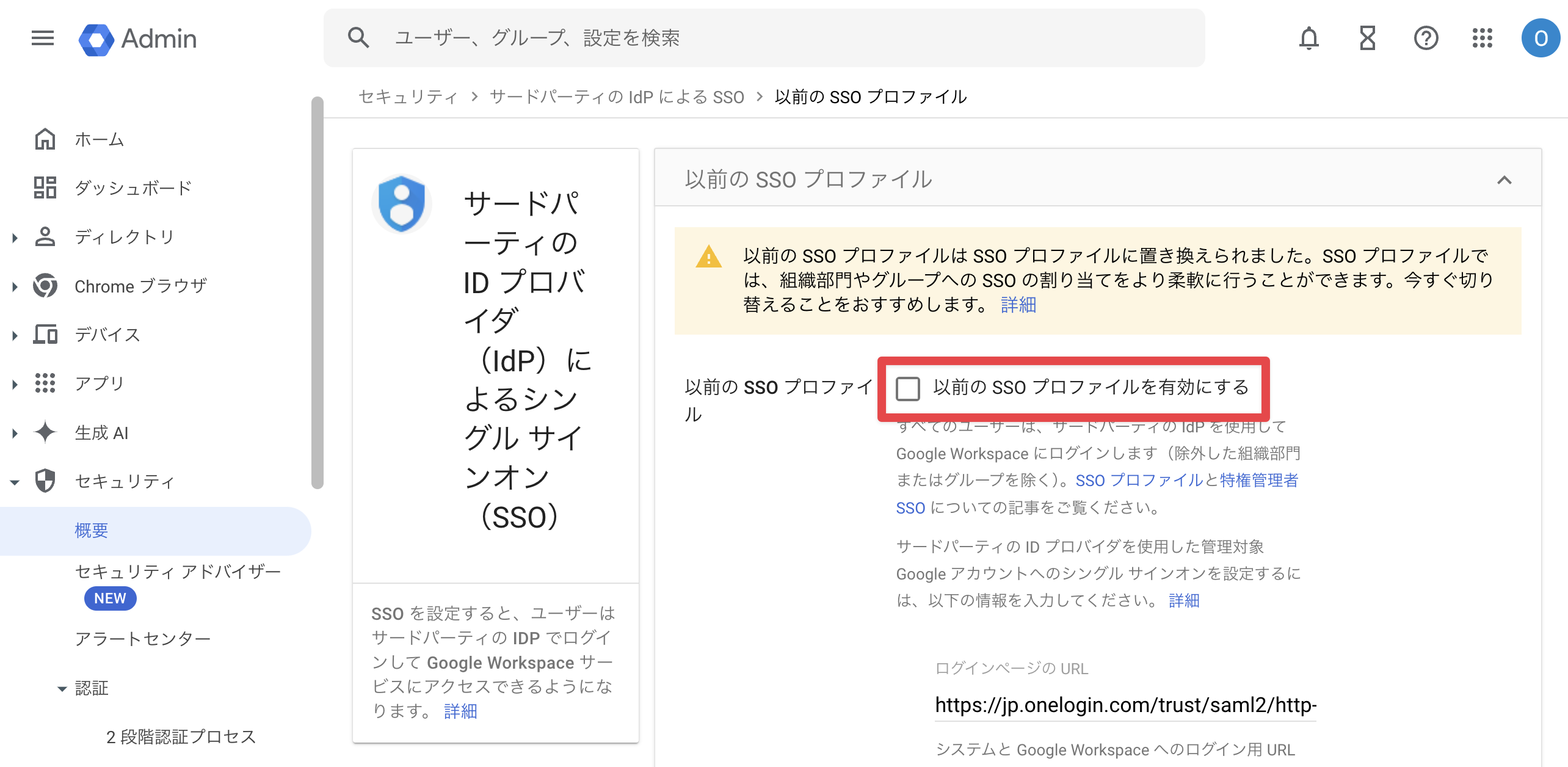1568x767 pixels.
Task: Click the ダッシュボード dashboard icon
Action: click(45, 187)
